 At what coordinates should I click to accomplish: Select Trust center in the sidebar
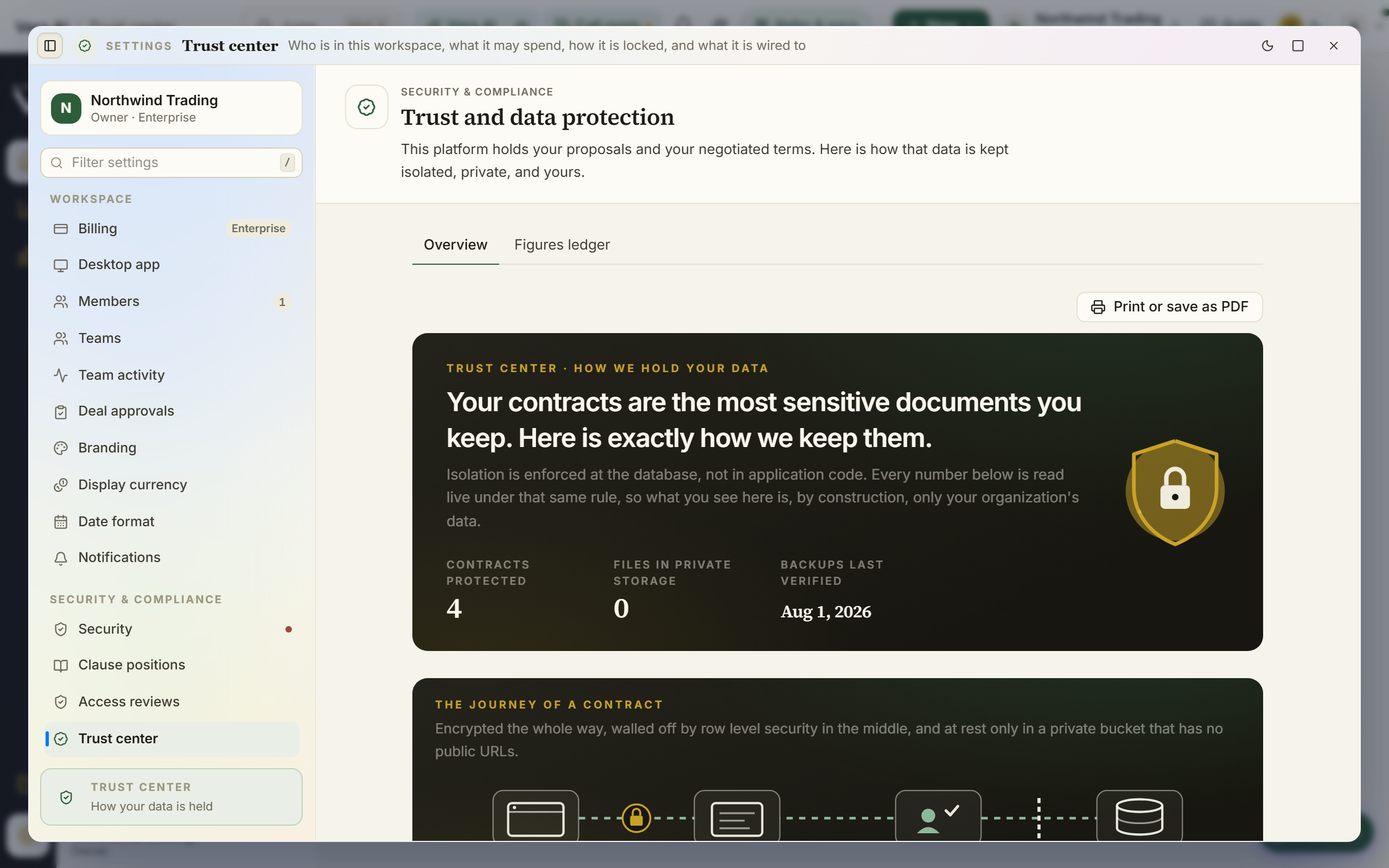171,739
